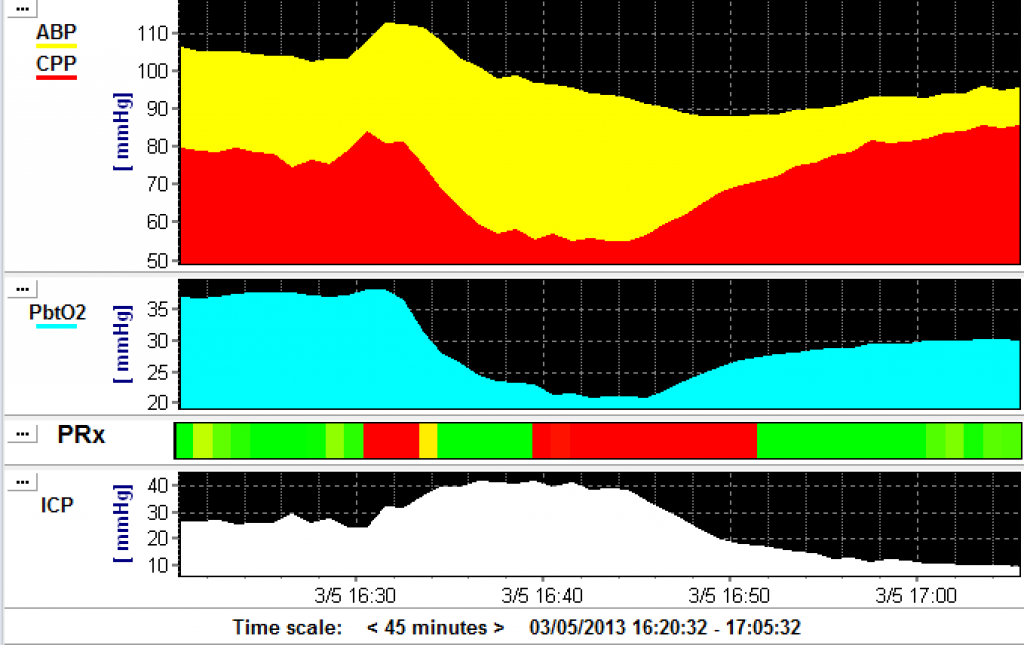Click the PRx panel label

tap(82, 434)
